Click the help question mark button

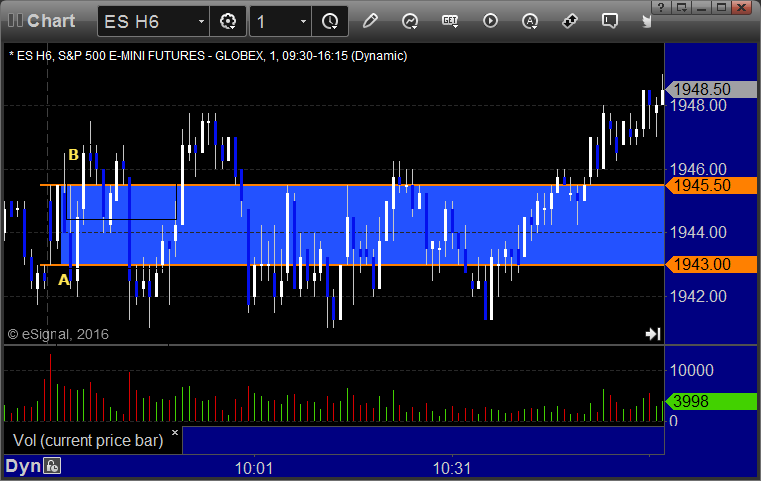662,7
